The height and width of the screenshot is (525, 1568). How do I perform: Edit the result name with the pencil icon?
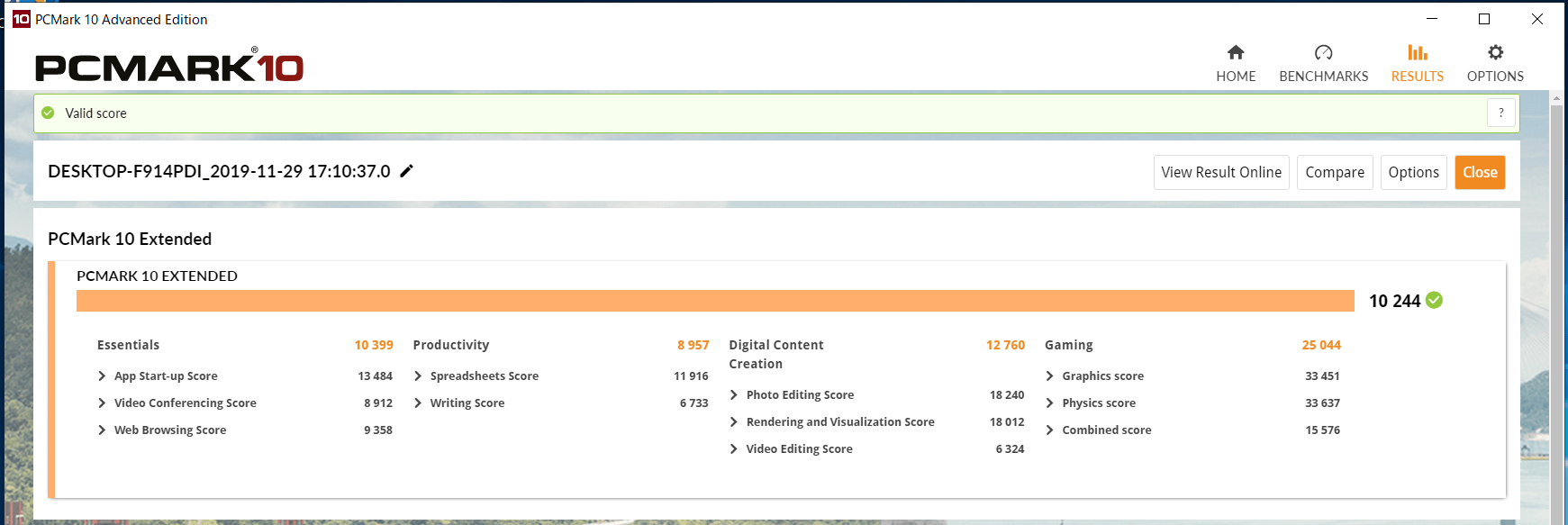click(407, 171)
